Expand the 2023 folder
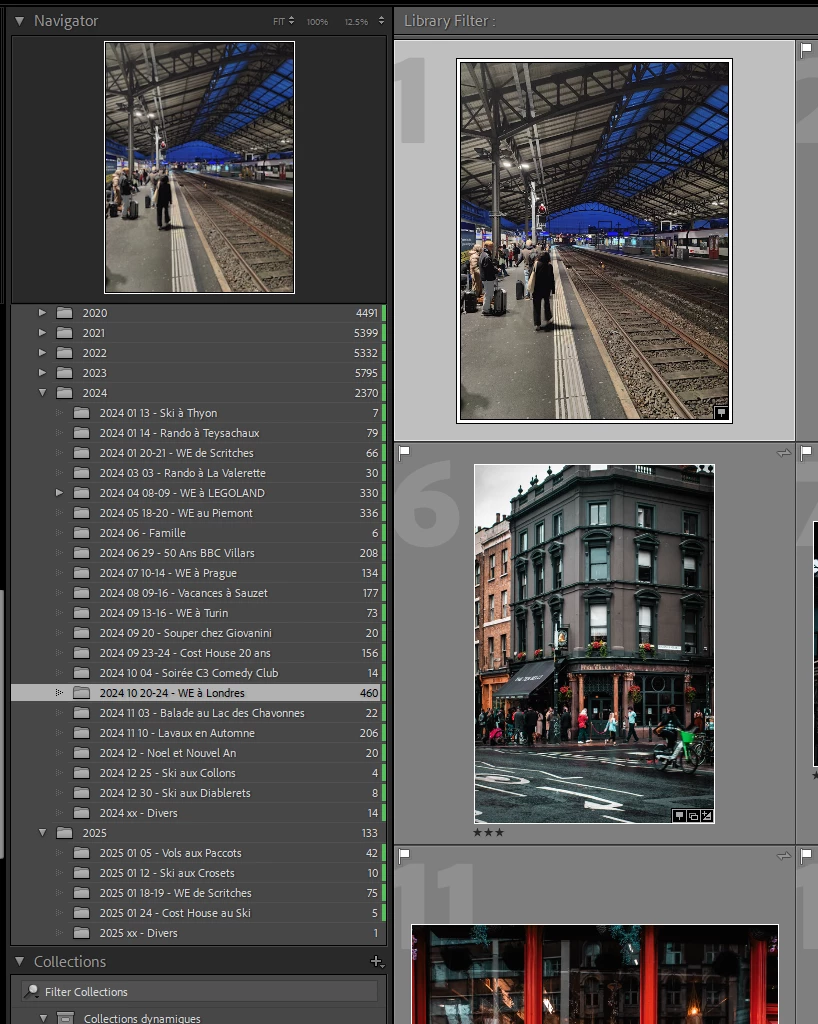Image resolution: width=818 pixels, height=1024 pixels. pyautogui.click(x=42, y=373)
